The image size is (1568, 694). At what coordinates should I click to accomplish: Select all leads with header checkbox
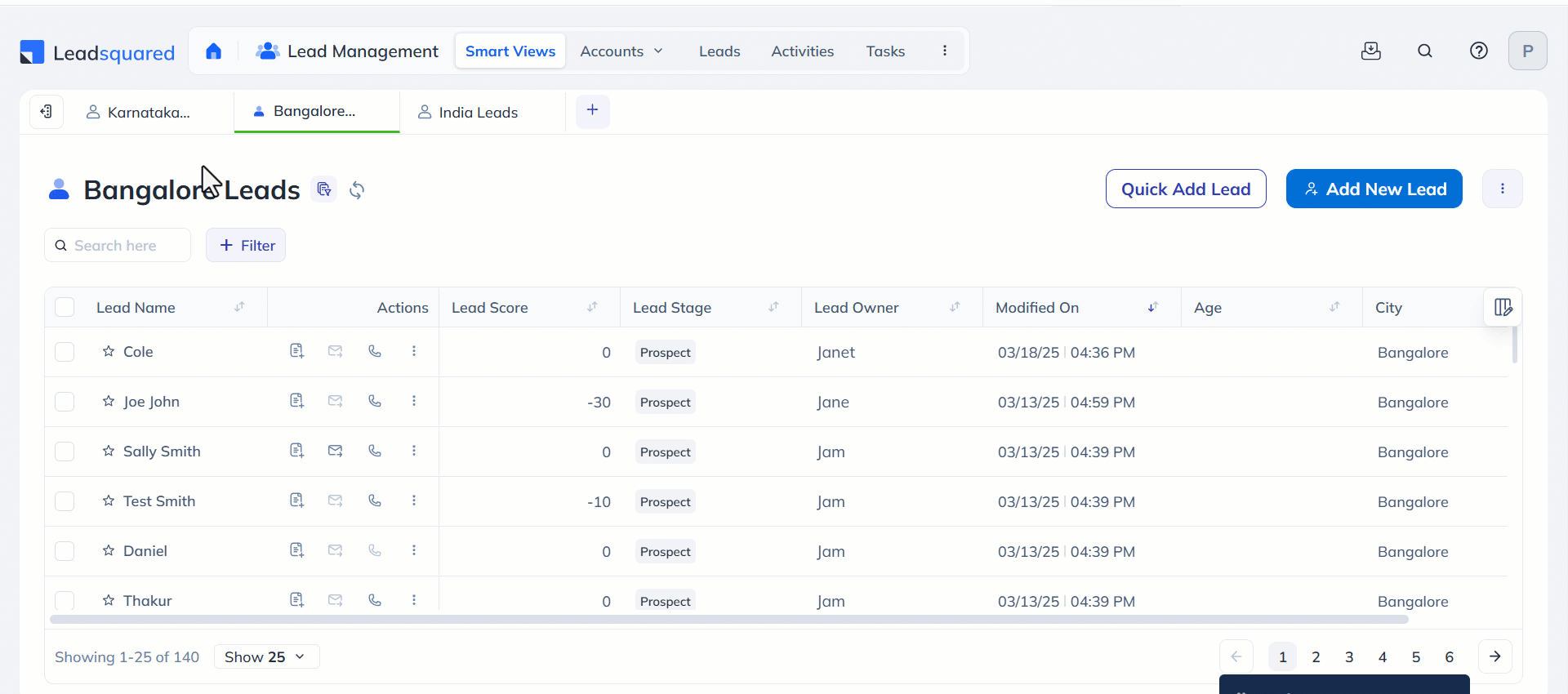[65, 307]
